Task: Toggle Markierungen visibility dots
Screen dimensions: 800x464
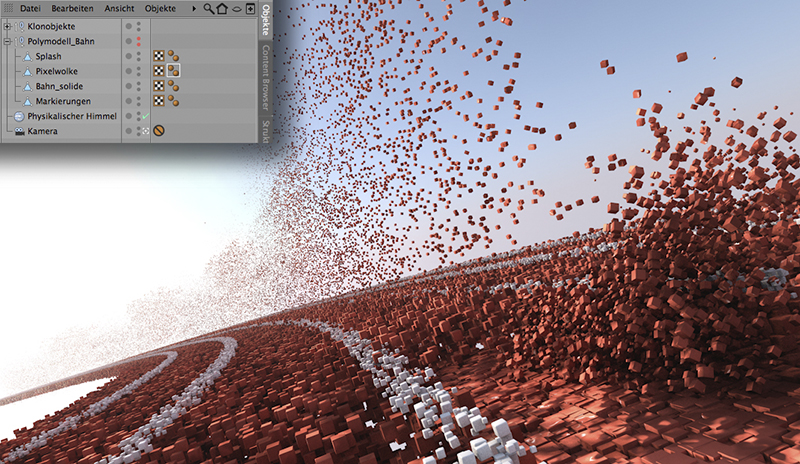Action: (139, 101)
